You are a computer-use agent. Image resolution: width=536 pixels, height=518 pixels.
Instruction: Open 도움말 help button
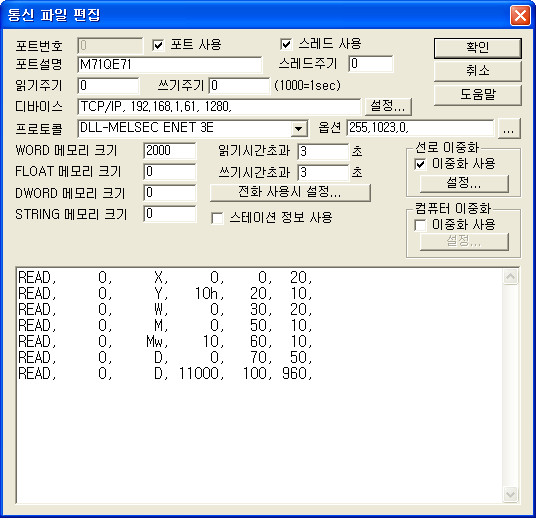(478, 95)
